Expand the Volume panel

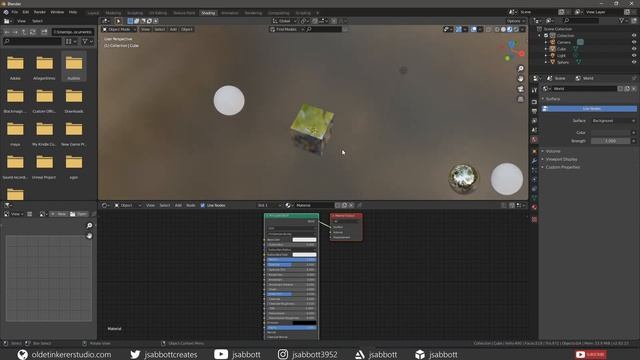[x=553, y=151]
